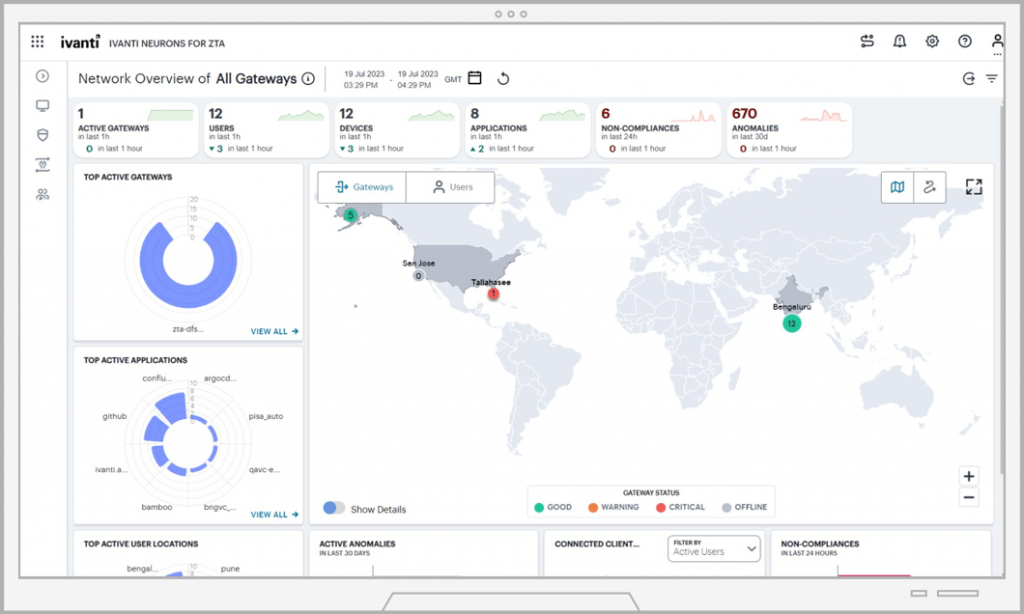This screenshot has height=614, width=1024.
Task: Select the route path view icon
Action: (929, 187)
